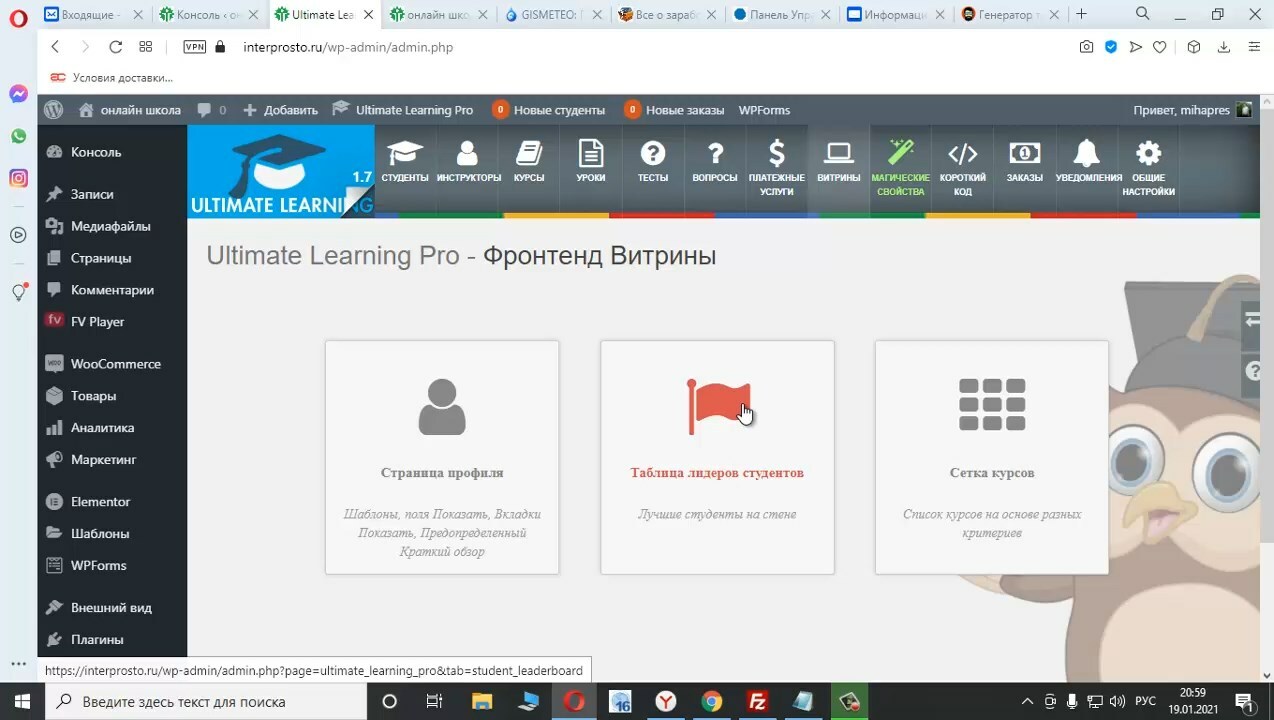1274x720 pixels.
Task: Open the help question mark side tab
Action: pyautogui.click(x=1253, y=371)
